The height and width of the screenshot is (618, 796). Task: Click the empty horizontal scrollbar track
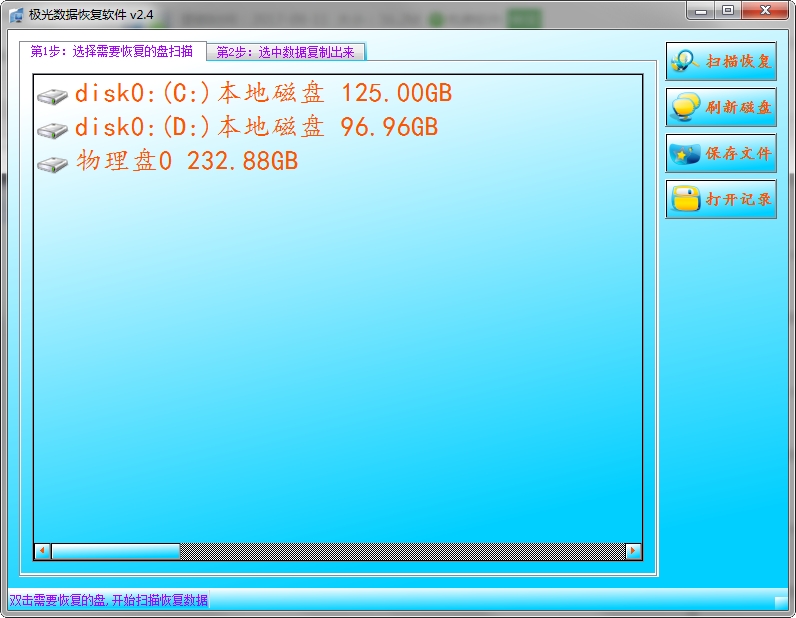[x=400, y=551]
